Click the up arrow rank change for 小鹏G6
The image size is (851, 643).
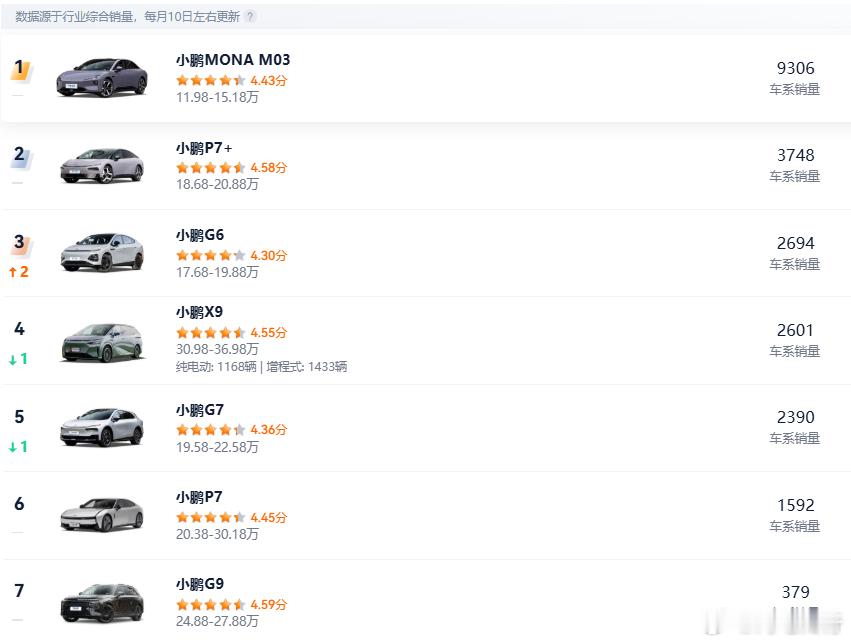point(18,271)
